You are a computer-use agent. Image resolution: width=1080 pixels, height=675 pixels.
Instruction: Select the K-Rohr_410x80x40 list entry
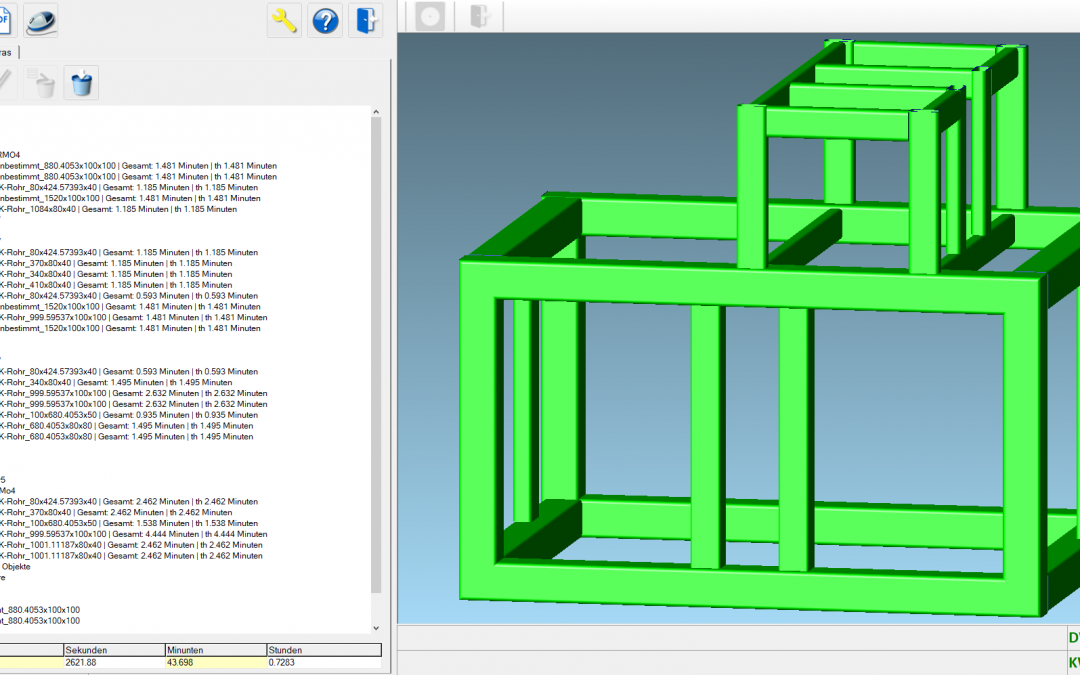click(x=115, y=285)
